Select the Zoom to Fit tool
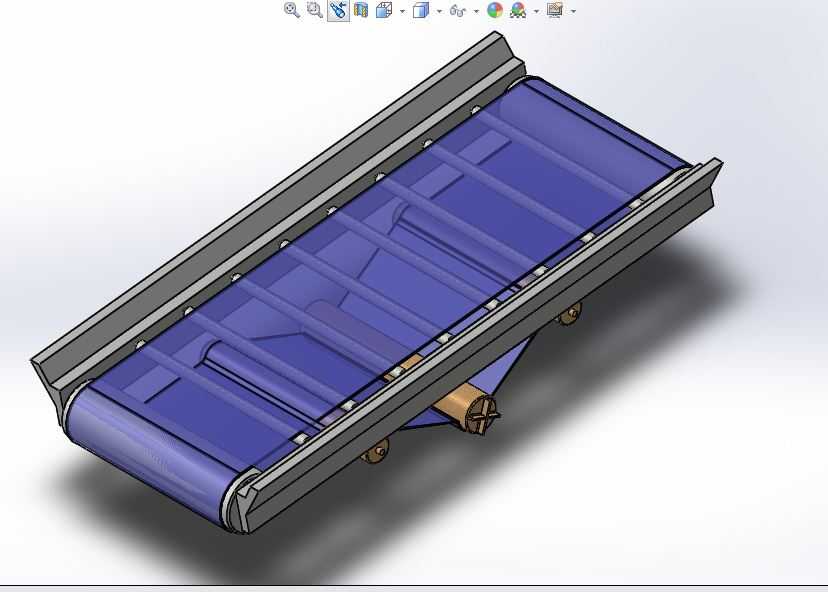The height and width of the screenshot is (592, 828). pos(292,10)
